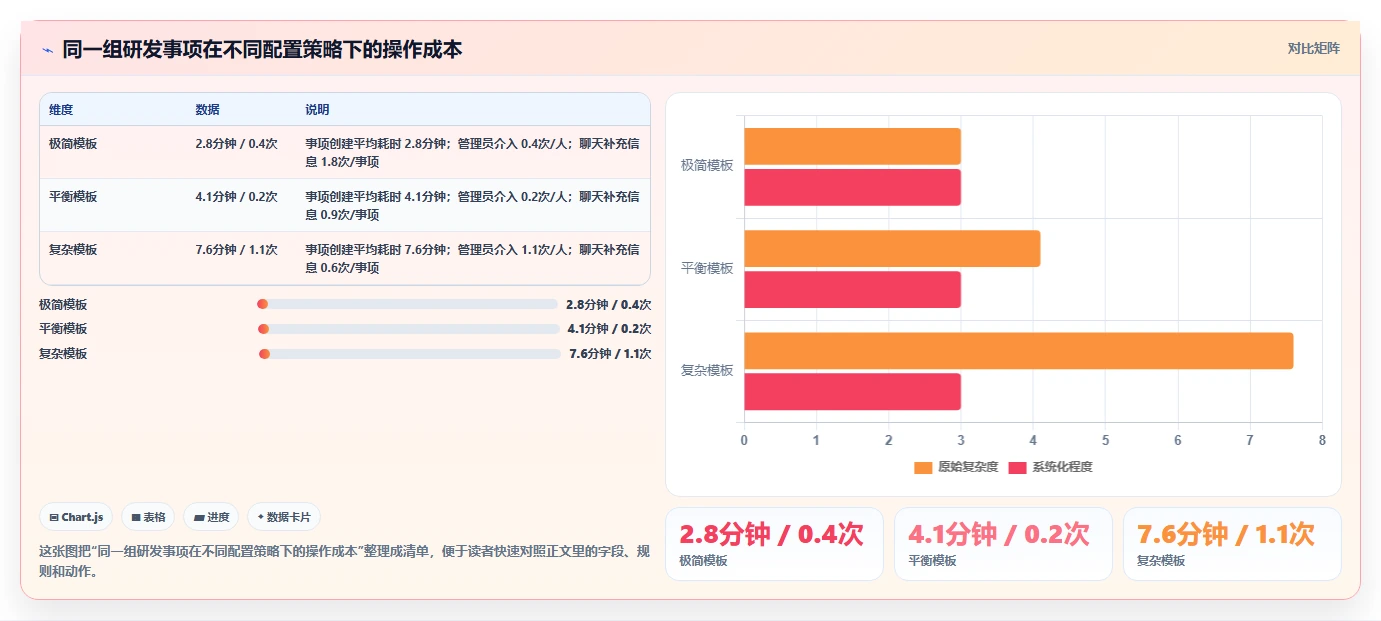Click the 4.1分钟 / 0.2次 value beside the progress bar
The height and width of the screenshot is (621, 1381).
(609, 329)
